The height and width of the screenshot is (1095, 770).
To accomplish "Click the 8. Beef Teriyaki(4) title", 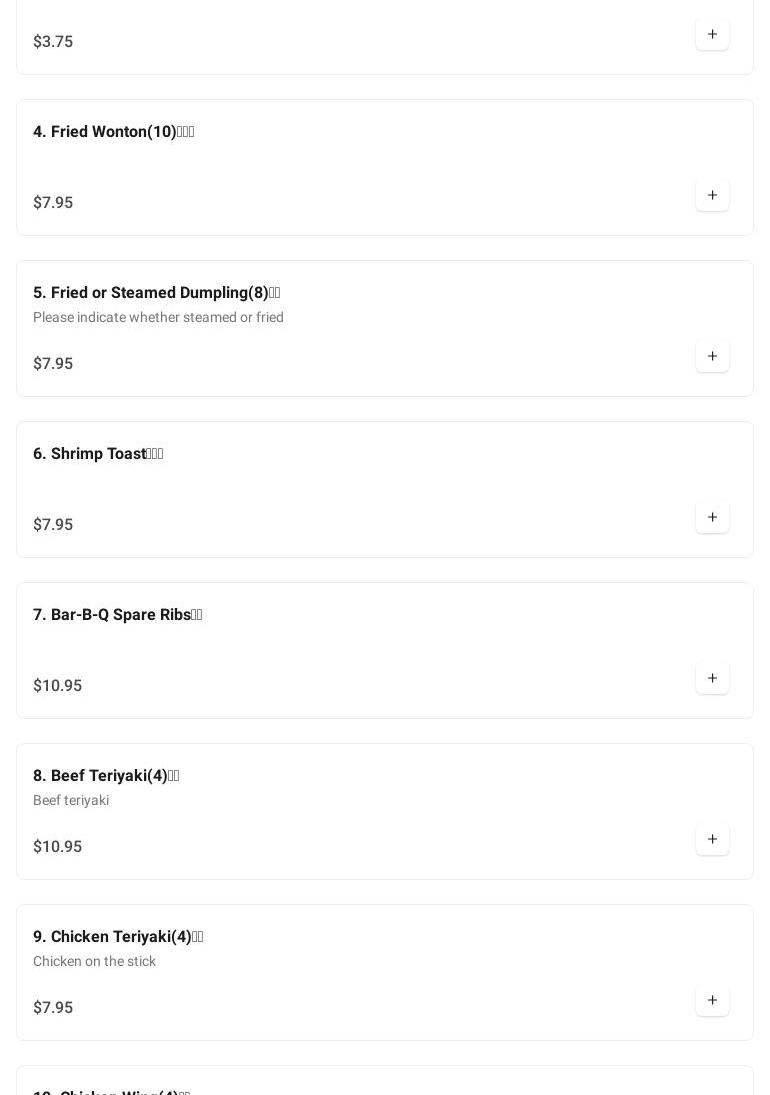I will [x=106, y=776].
